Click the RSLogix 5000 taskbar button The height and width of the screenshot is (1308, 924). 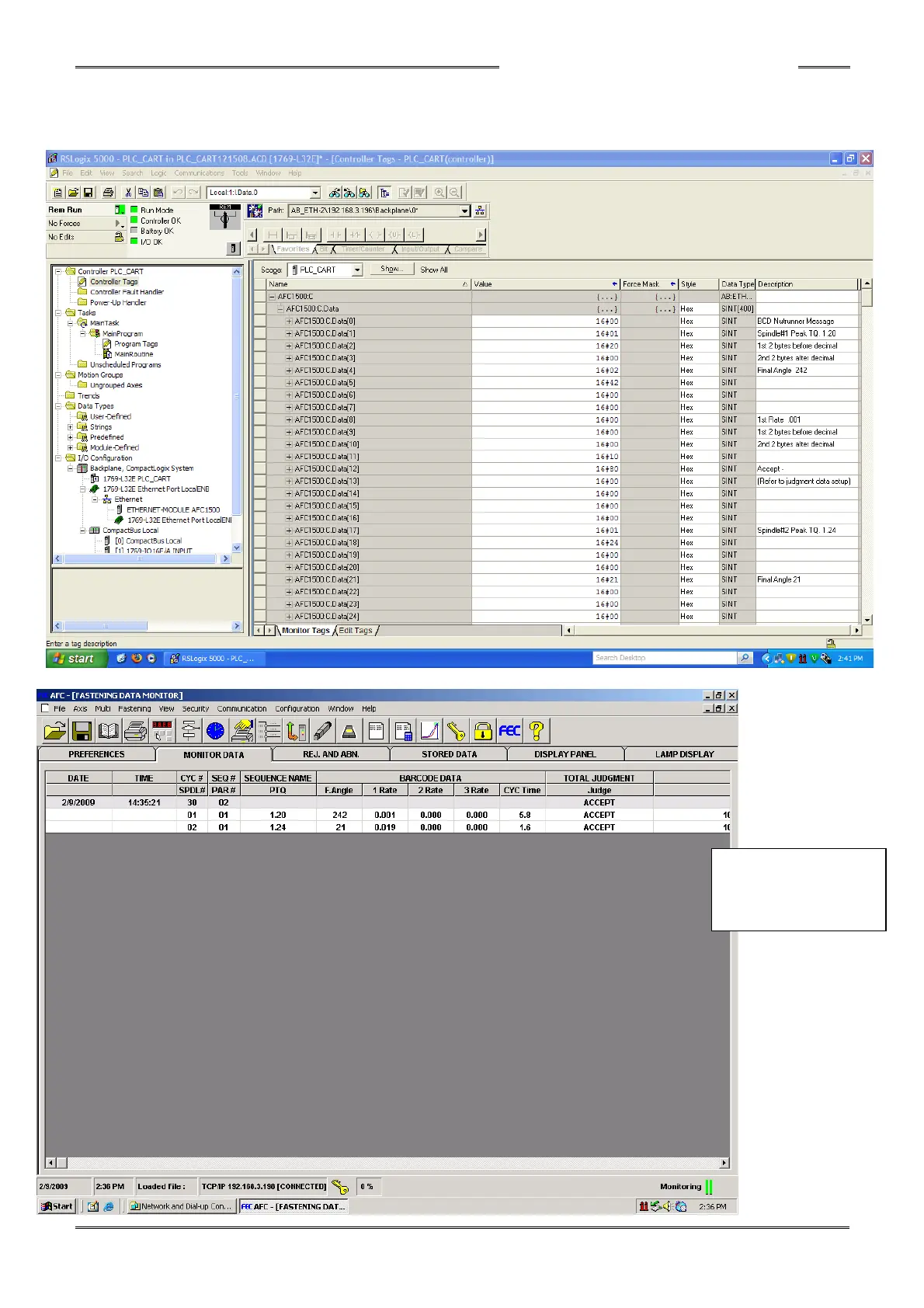214,659
